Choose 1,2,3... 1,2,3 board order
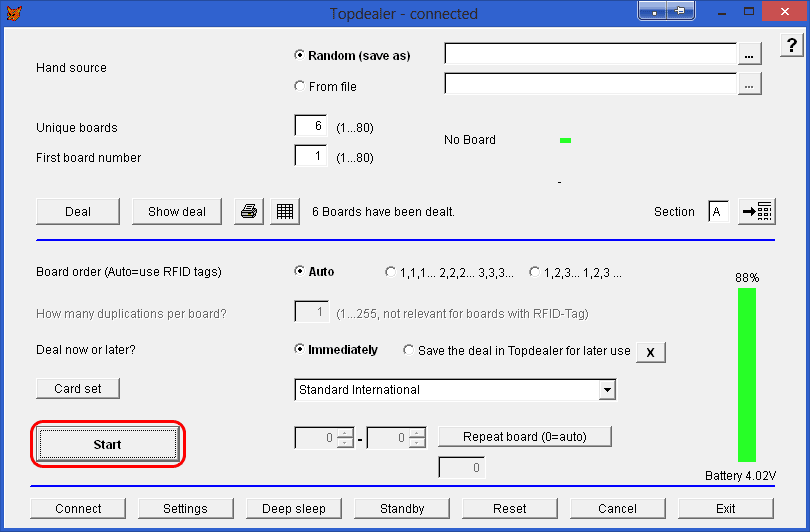 click(x=575, y=272)
